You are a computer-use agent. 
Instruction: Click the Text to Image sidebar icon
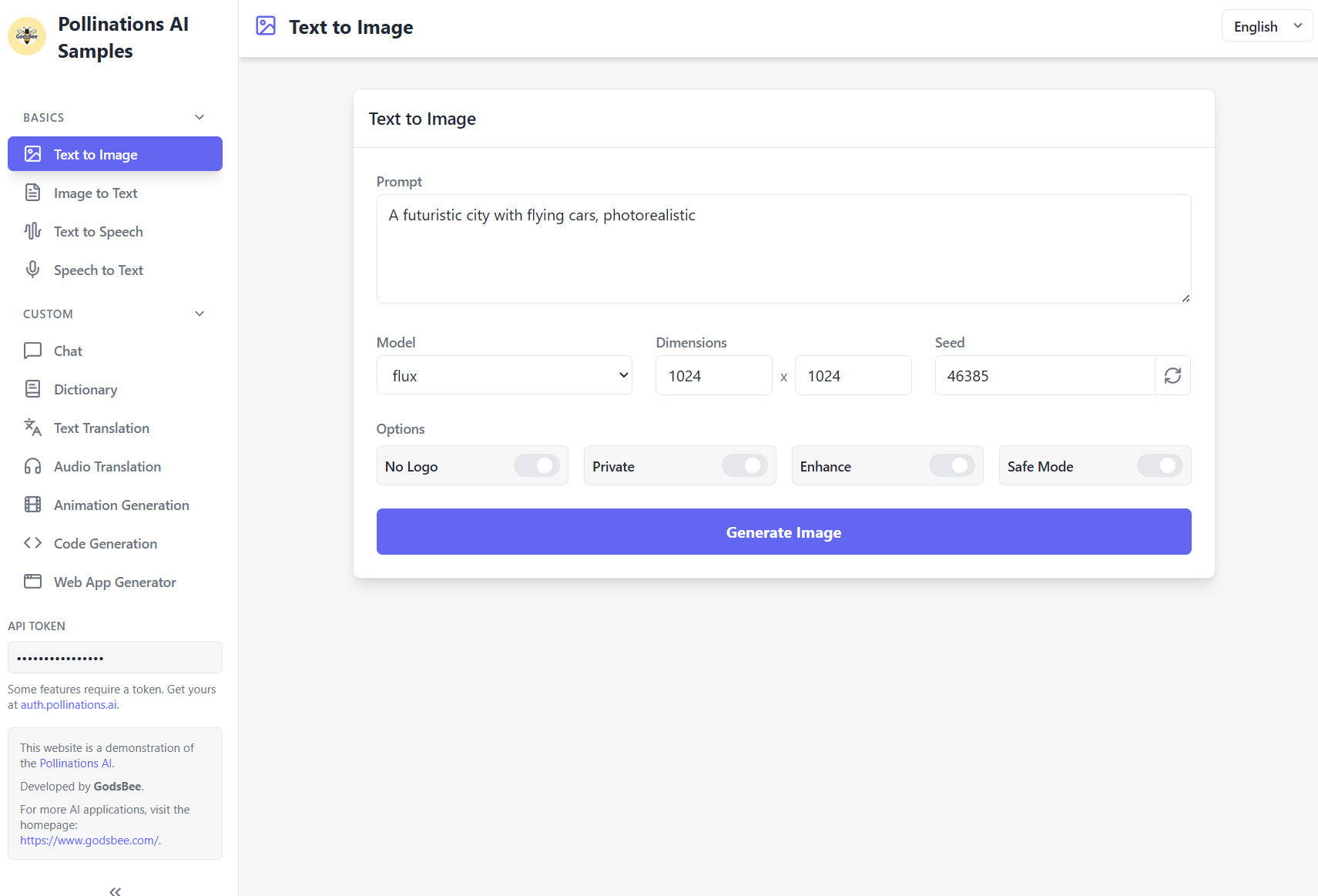pyautogui.click(x=32, y=154)
